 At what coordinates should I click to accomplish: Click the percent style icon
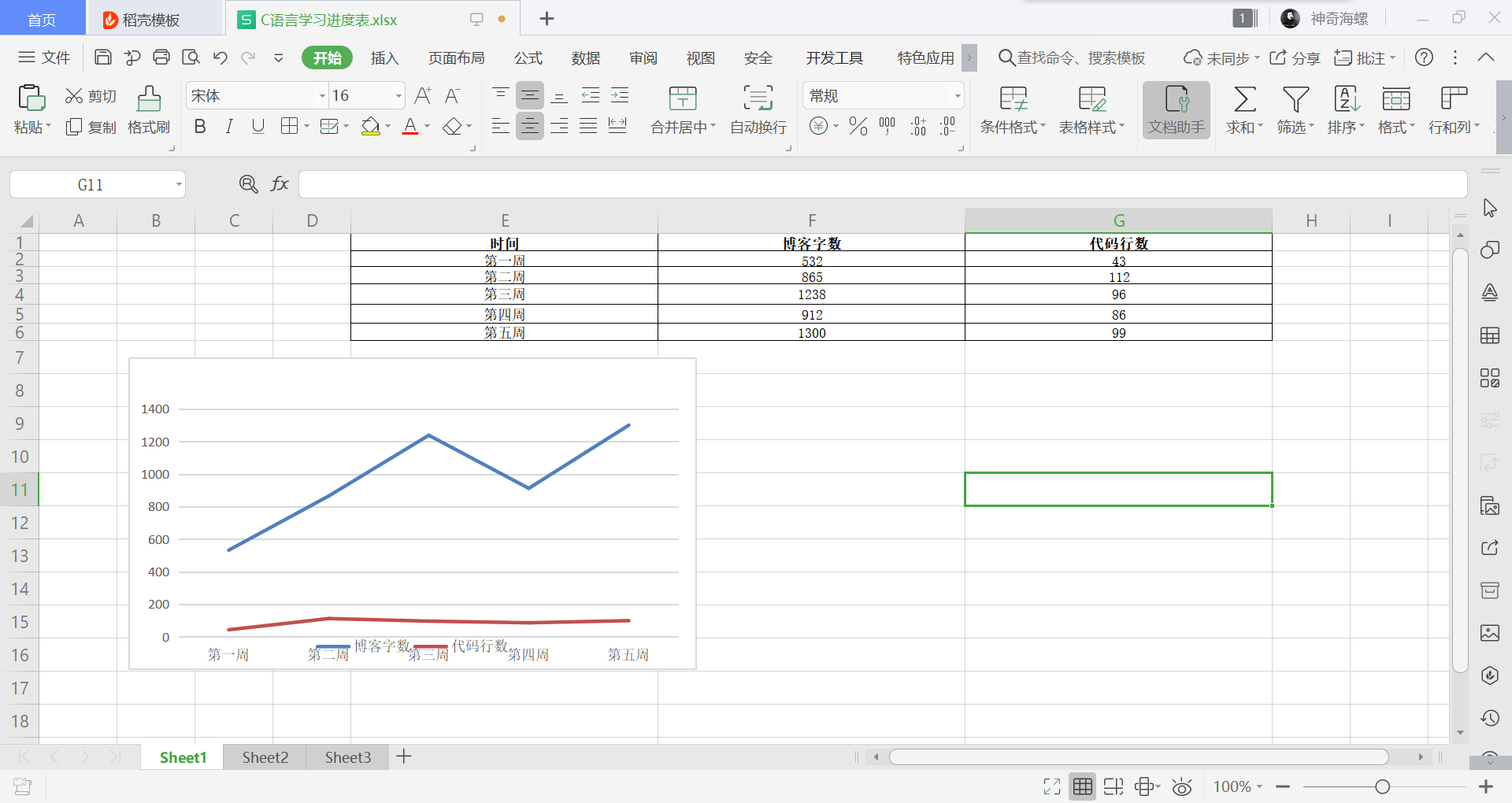[x=858, y=126]
